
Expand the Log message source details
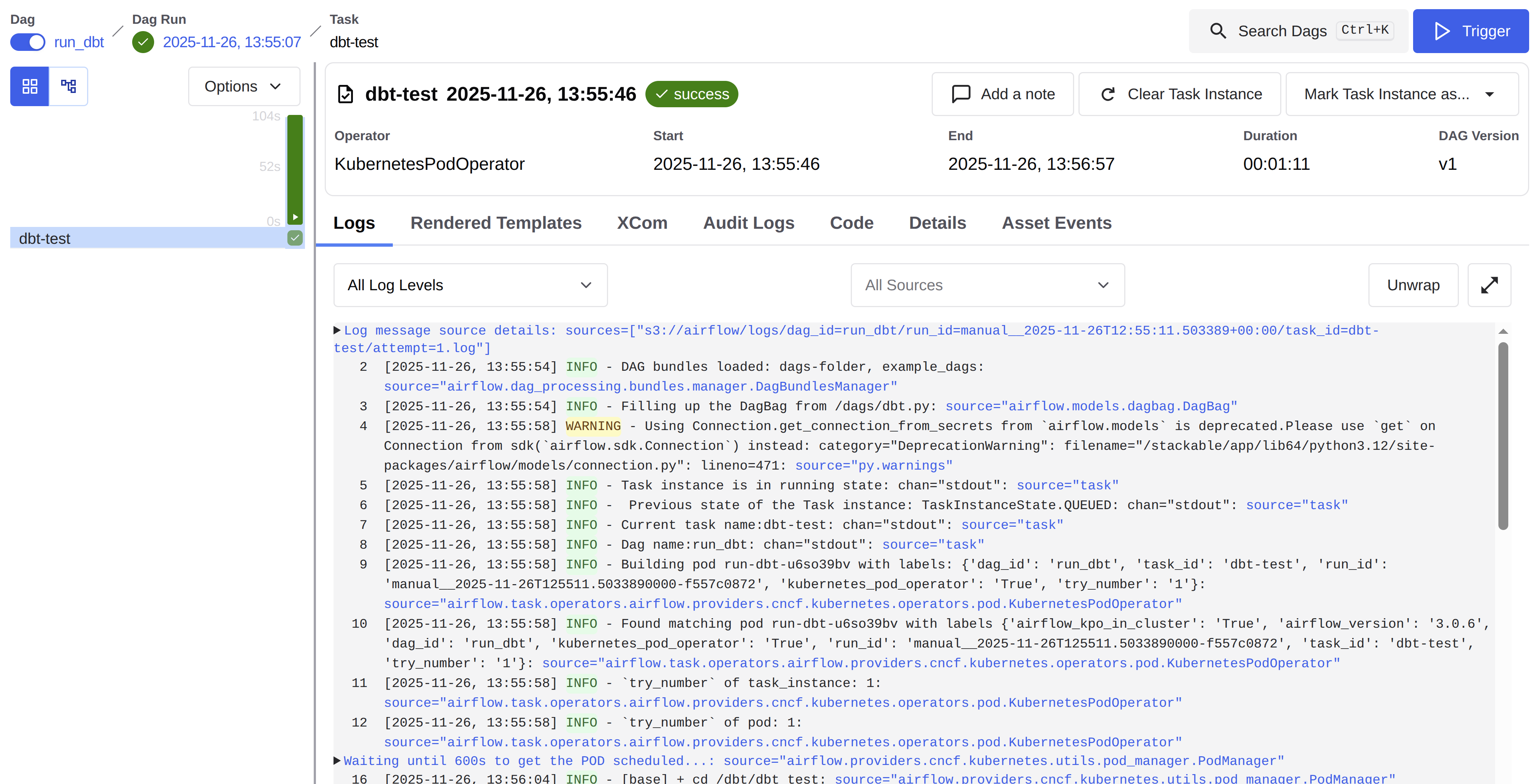pyautogui.click(x=337, y=330)
